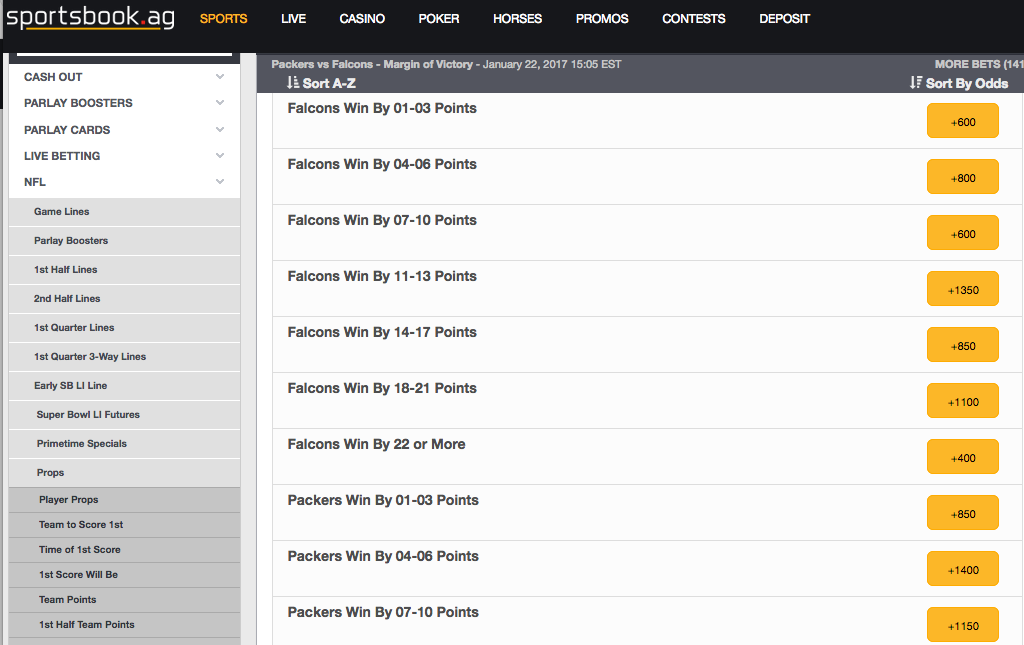
Task: Expand the PARLAY BOOSTERS chevron
Action: click(x=220, y=102)
